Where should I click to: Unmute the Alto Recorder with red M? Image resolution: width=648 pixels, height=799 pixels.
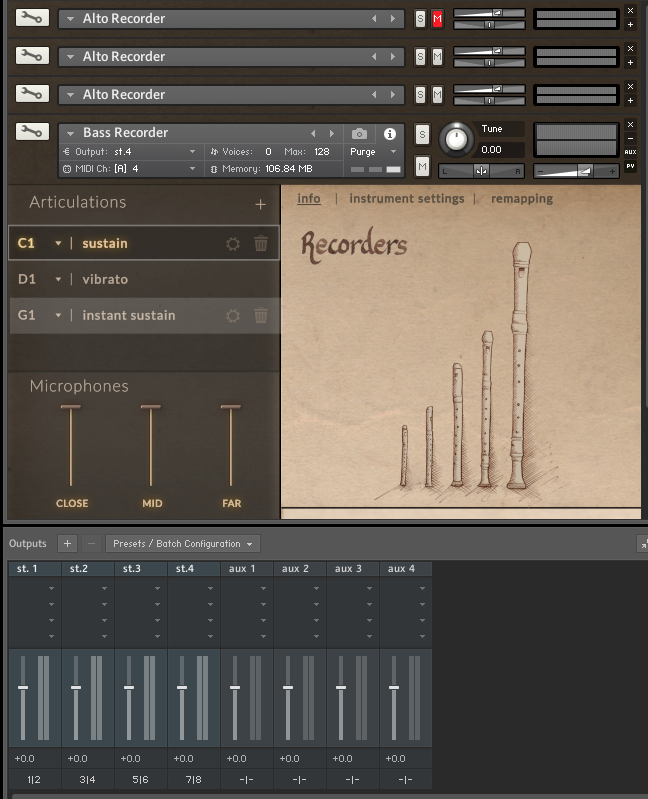437,19
